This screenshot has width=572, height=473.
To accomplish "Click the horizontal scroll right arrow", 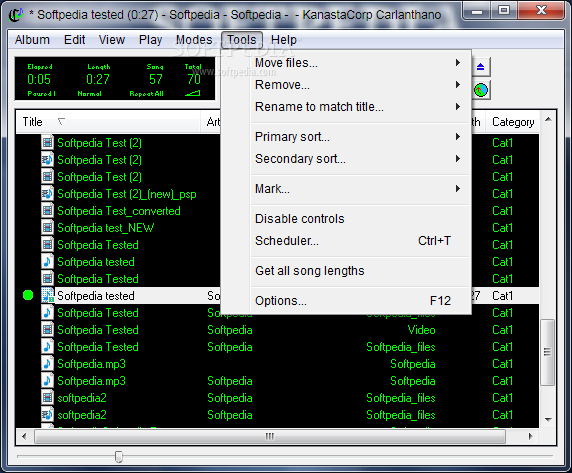I will [x=531, y=436].
